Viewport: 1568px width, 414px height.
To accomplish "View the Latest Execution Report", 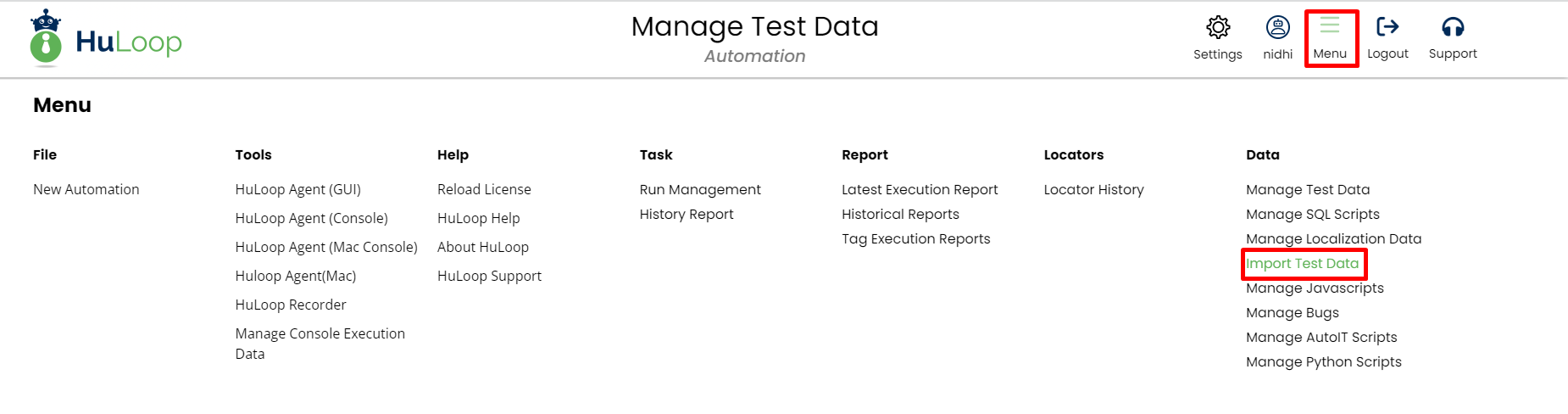I will 920,189.
